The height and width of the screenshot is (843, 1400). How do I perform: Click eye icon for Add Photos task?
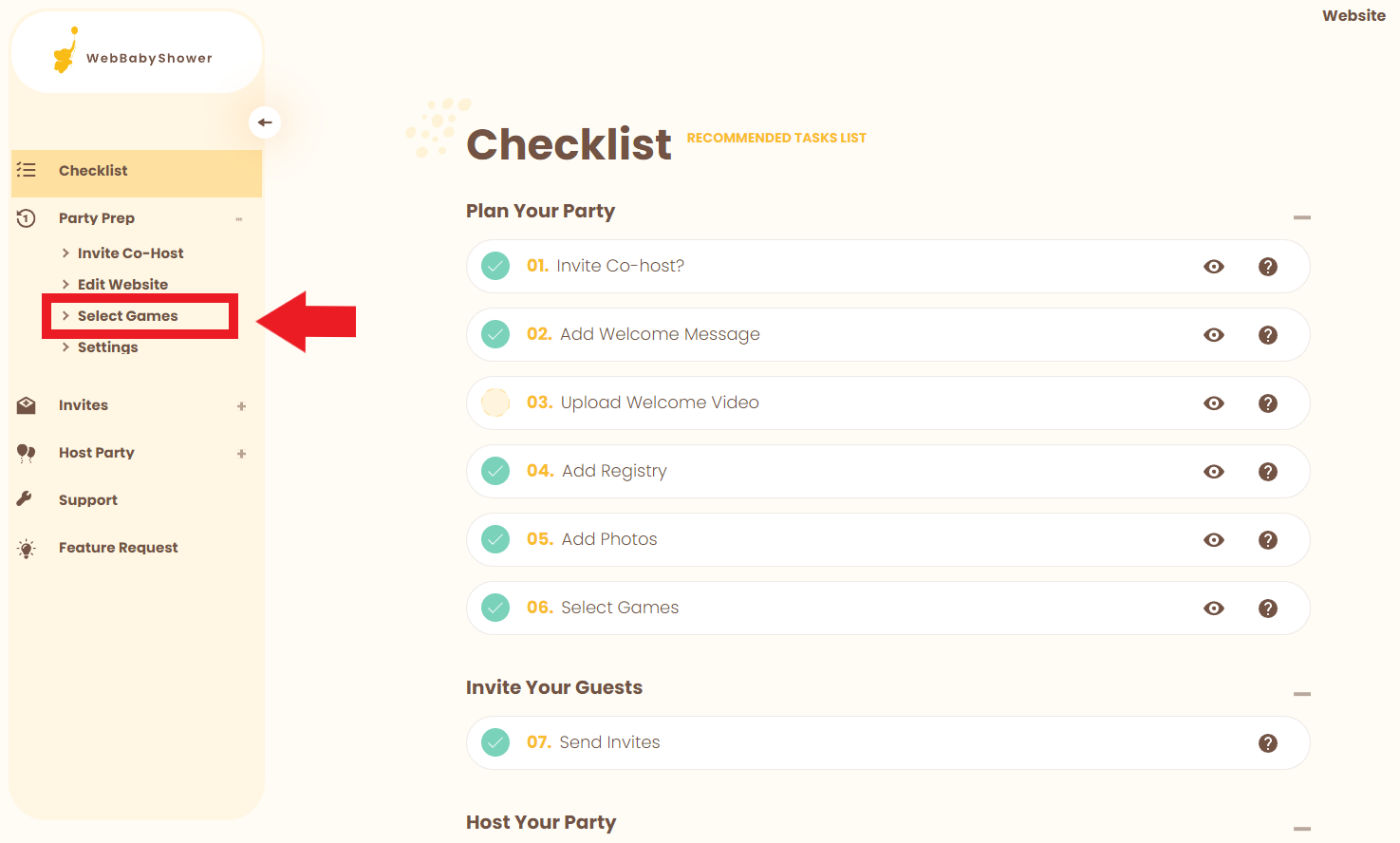1213,540
